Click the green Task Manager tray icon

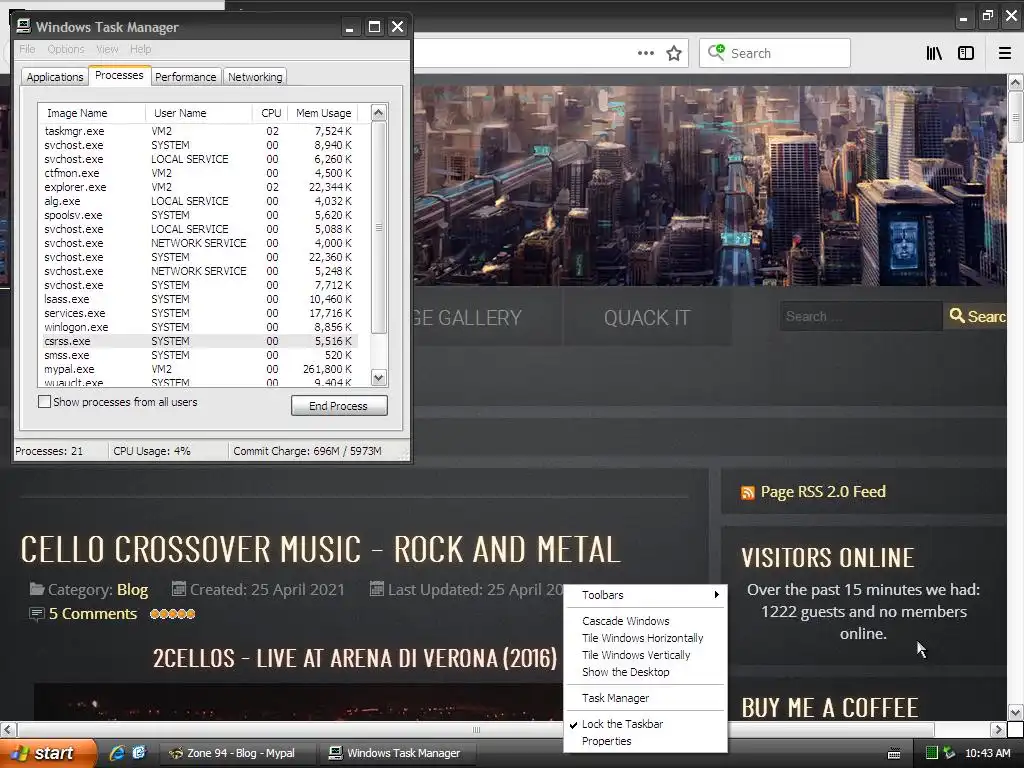(932, 753)
